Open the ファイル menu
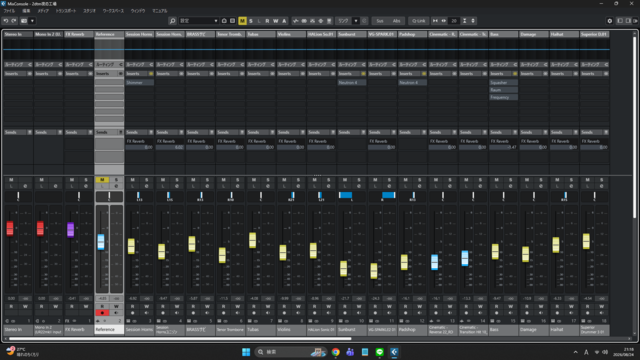The width and height of the screenshot is (640, 360). point(9,11)
